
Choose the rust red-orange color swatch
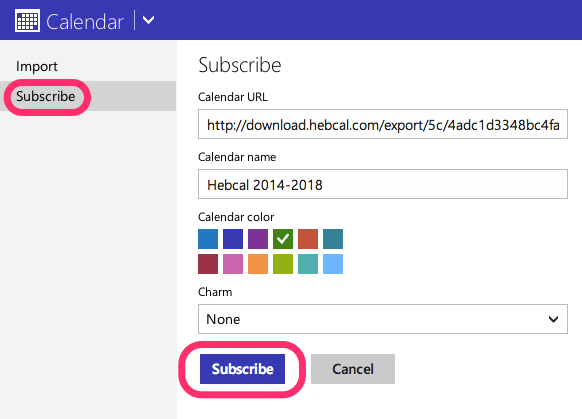(x=308, y=239)
